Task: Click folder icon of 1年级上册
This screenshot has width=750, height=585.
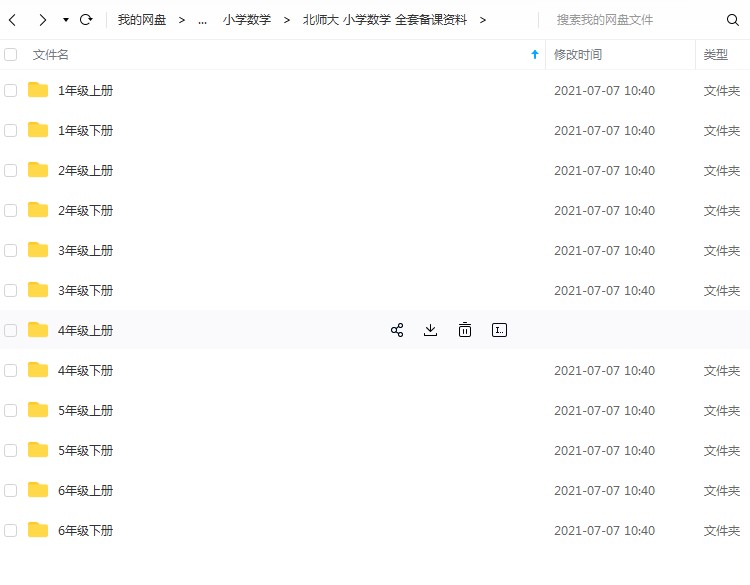Action: tap(38, 89)
